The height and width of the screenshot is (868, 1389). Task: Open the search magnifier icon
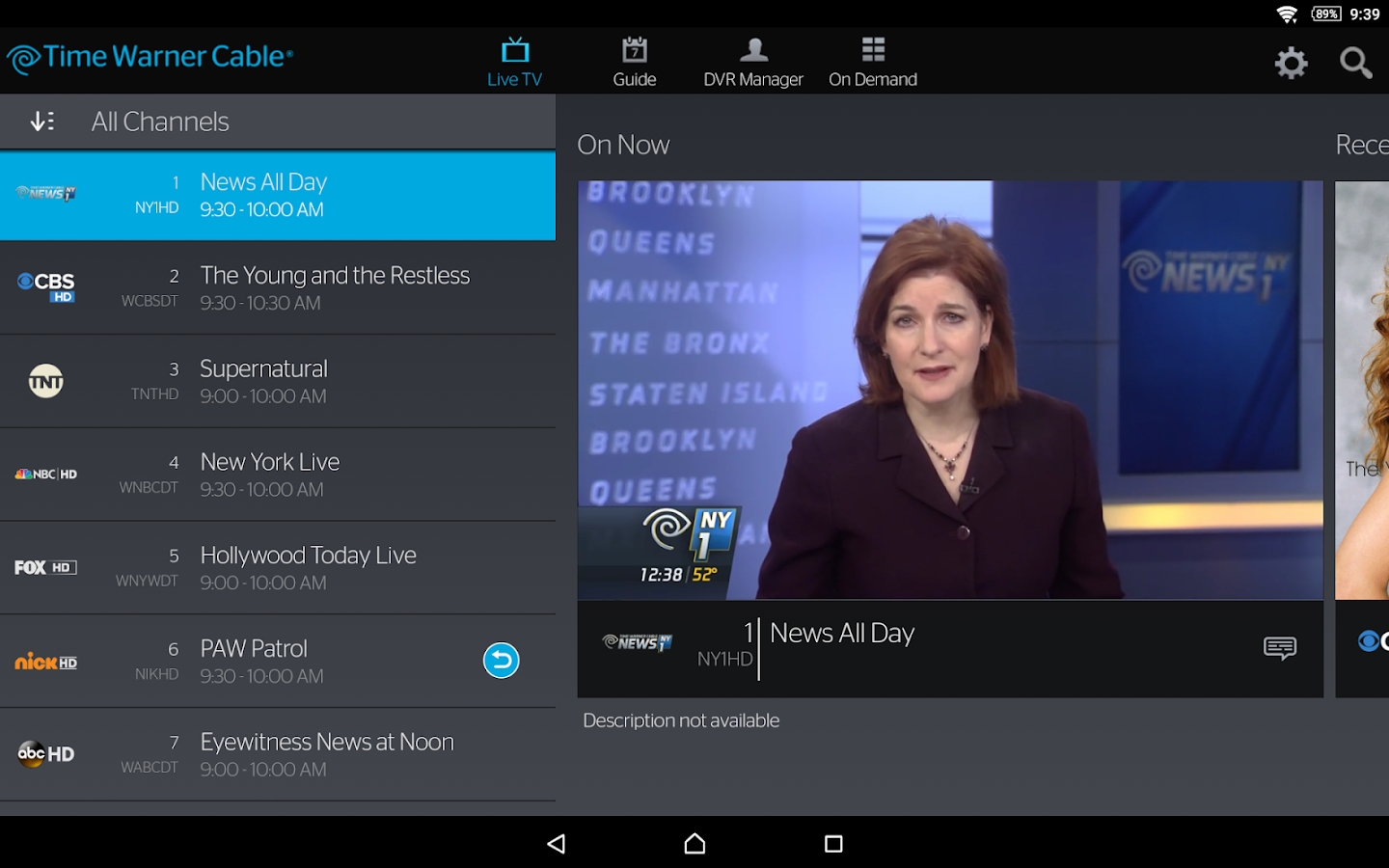pos(1355,64)
